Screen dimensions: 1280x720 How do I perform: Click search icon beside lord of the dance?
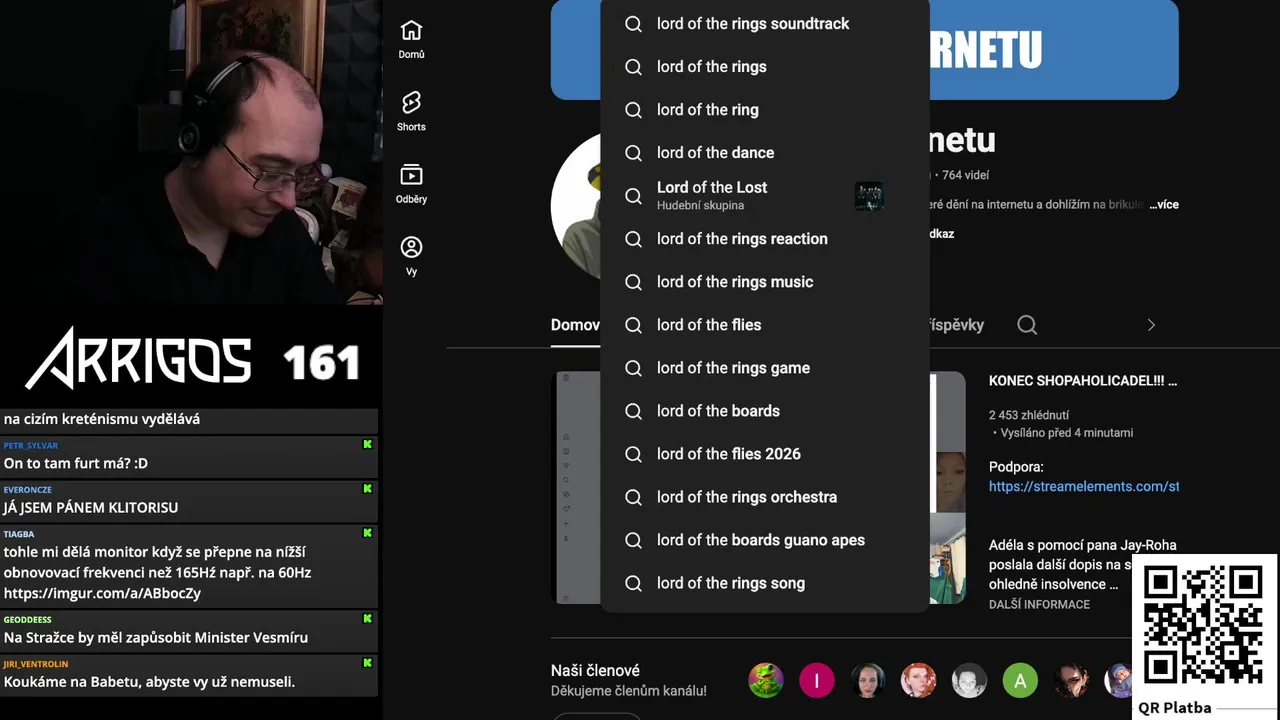point(633,153)
